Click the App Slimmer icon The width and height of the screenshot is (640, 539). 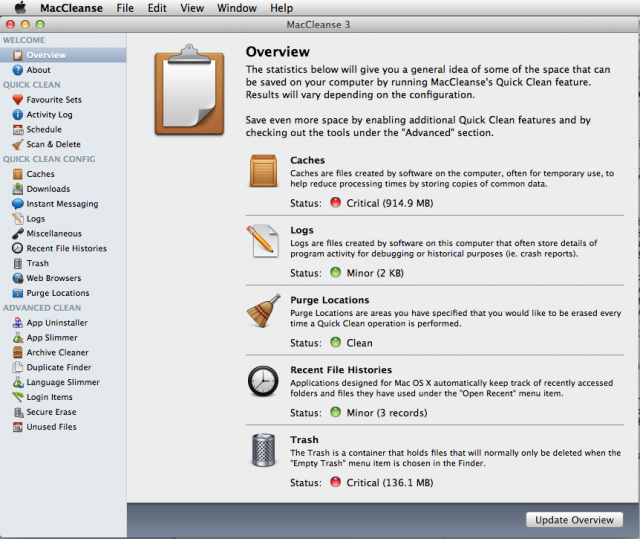pyautogui.click(x=18, y=337)
